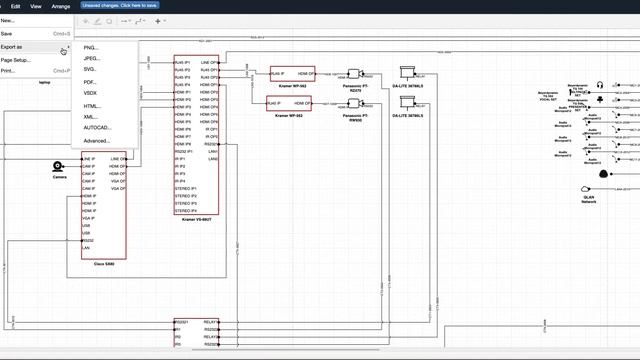Image resolution: width=640 pixels, height=360 pixels.
Task: Open the Arrange menu
Action: coord(60,6)
